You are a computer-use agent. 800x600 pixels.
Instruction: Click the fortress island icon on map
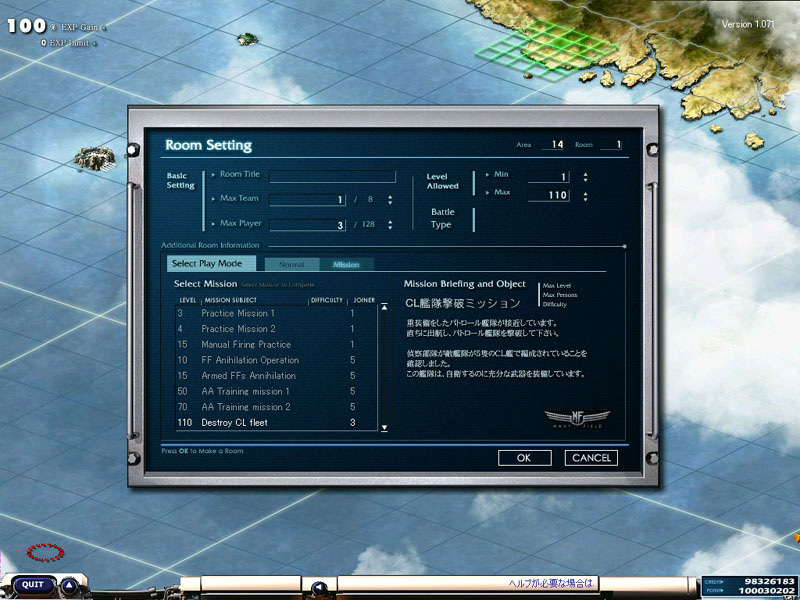[x=94, y=158]
